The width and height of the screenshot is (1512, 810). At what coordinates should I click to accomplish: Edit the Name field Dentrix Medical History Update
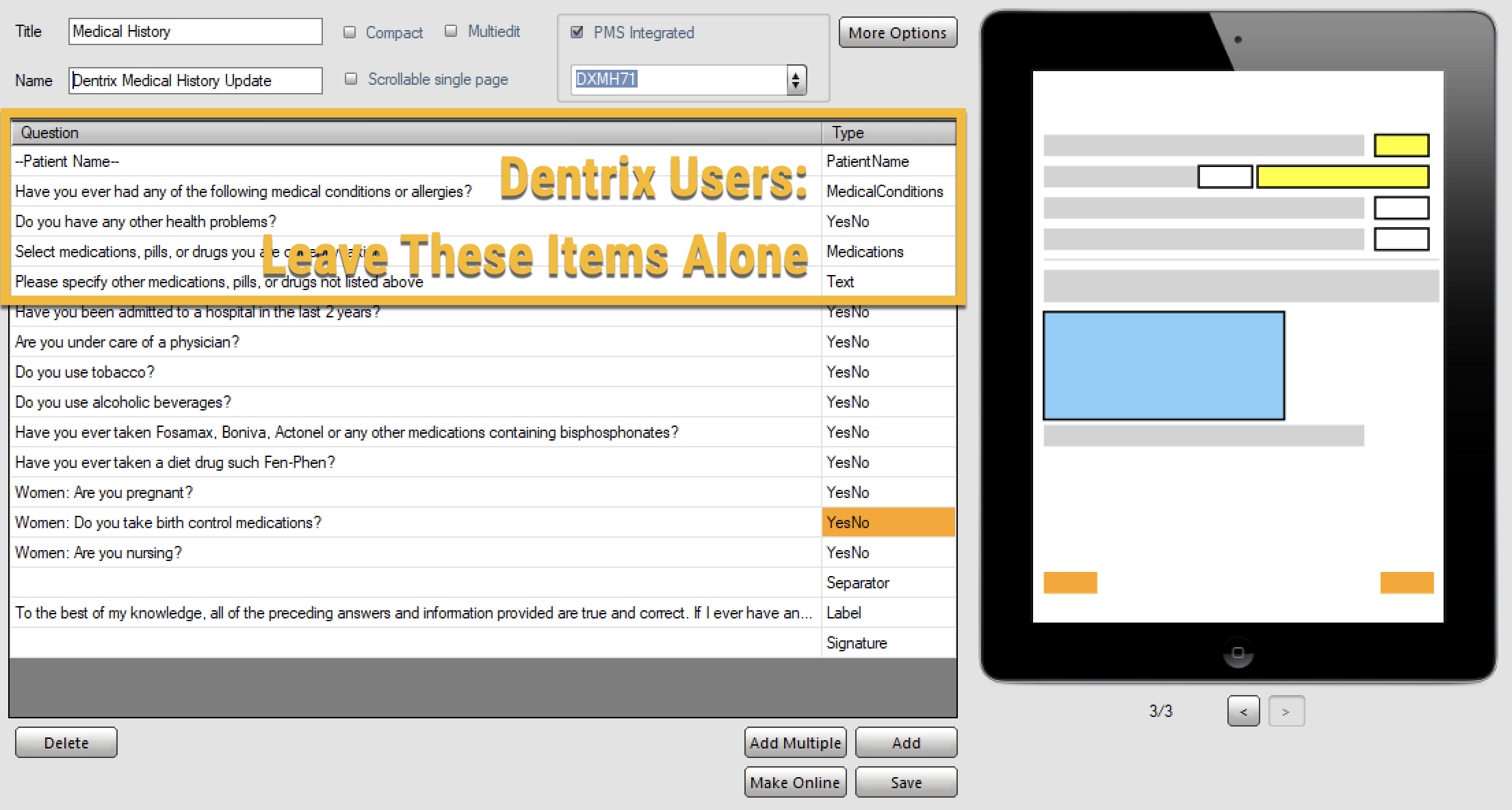click(x=195, y=80)
